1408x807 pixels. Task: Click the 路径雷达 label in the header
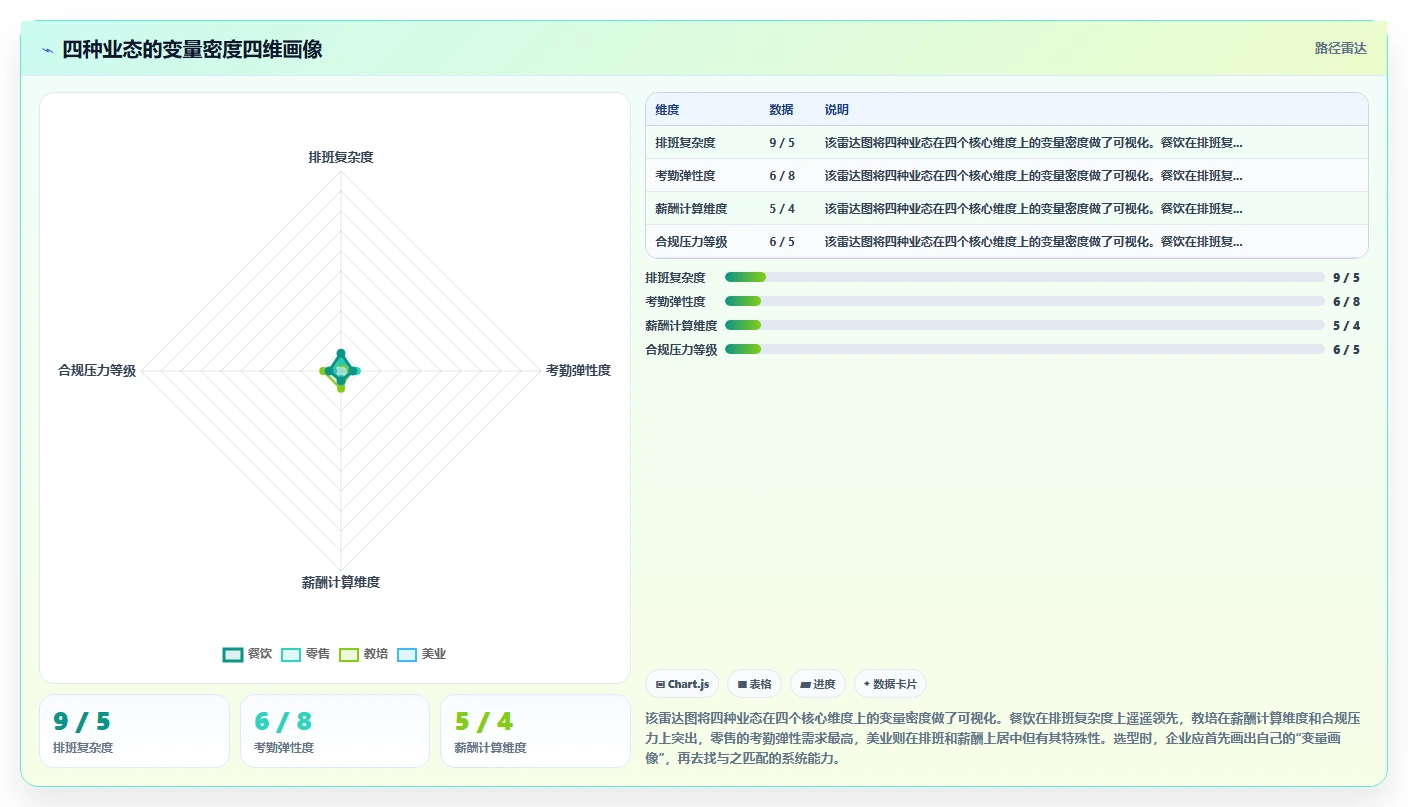click(x=1340, y=48)
